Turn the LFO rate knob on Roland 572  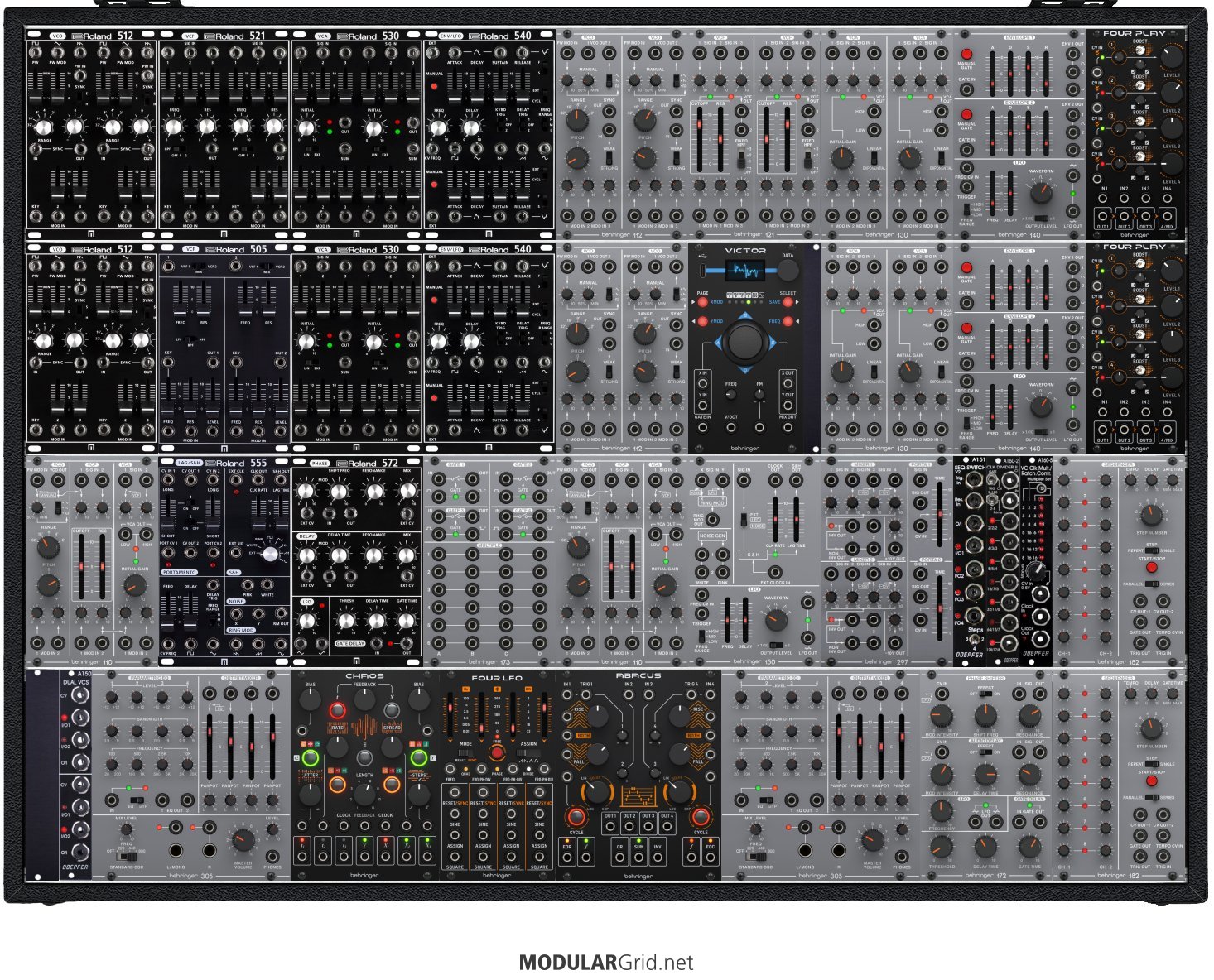(x=309, y=619)
